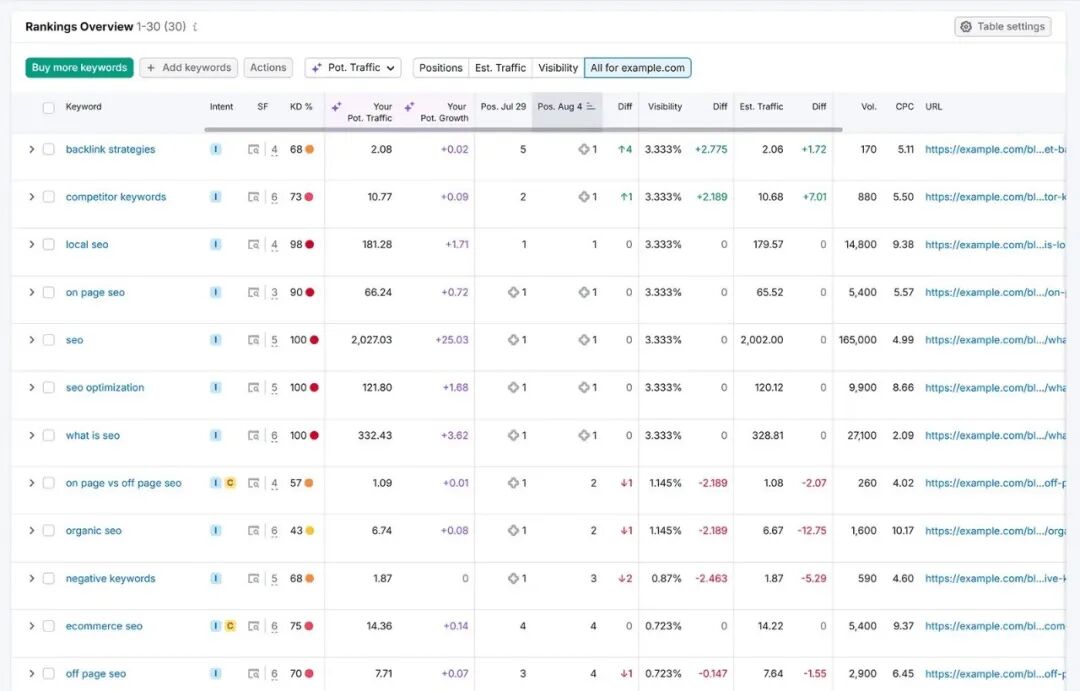Open the Actions button menu
The height and width of the screenshot is (691, 1080).
coord(268,68)
